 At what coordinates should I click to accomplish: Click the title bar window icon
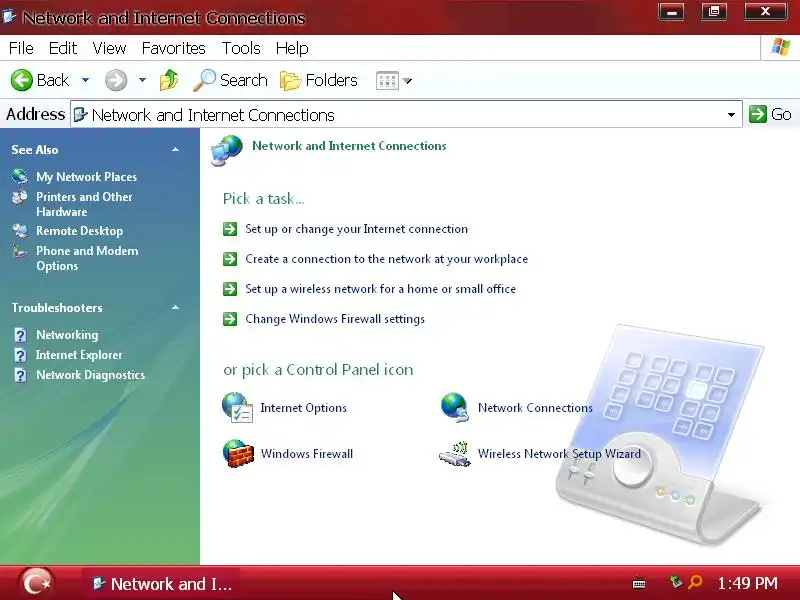tap(9, 16)
